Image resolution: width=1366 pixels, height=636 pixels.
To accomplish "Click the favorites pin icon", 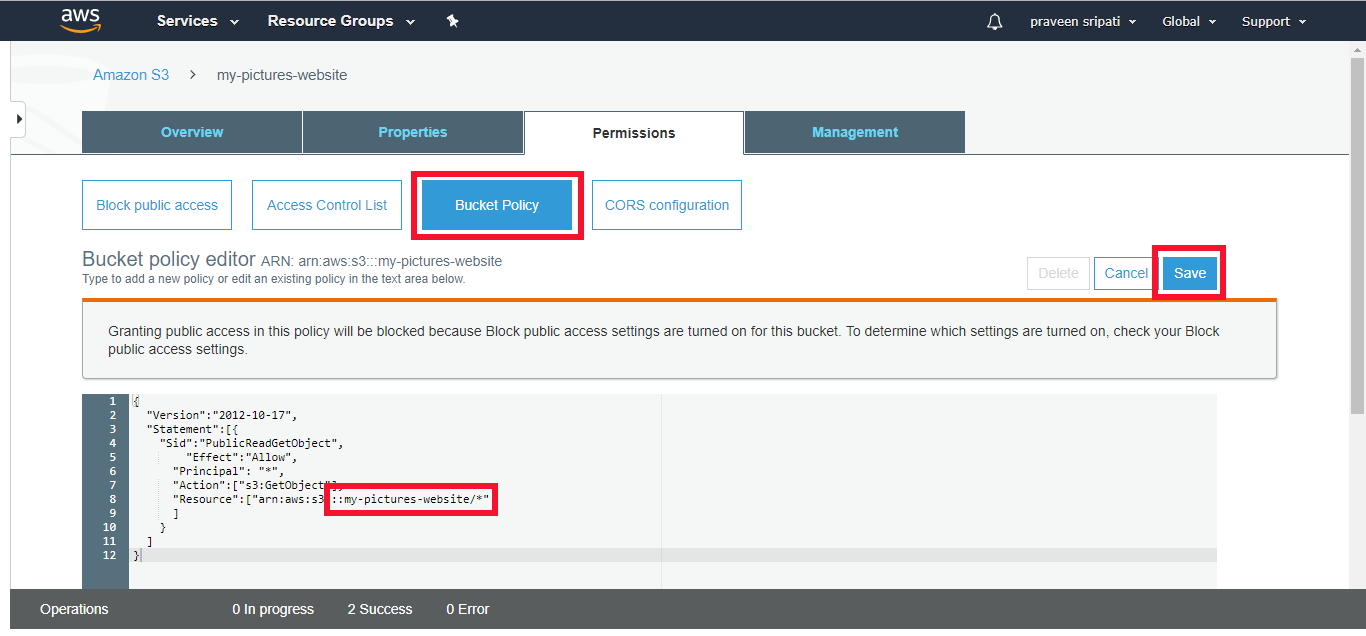I will 452,20.
